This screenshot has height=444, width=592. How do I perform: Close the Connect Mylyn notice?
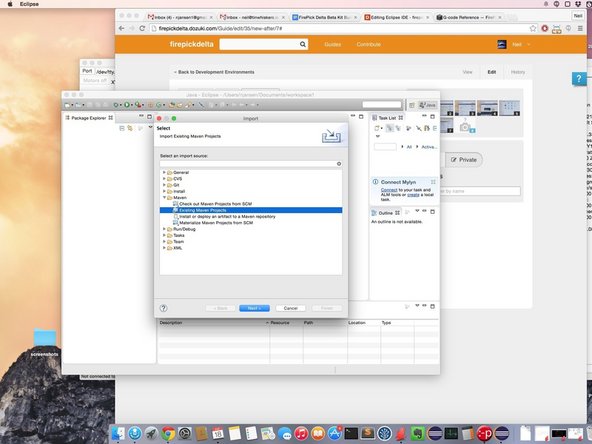pos(433,182)
